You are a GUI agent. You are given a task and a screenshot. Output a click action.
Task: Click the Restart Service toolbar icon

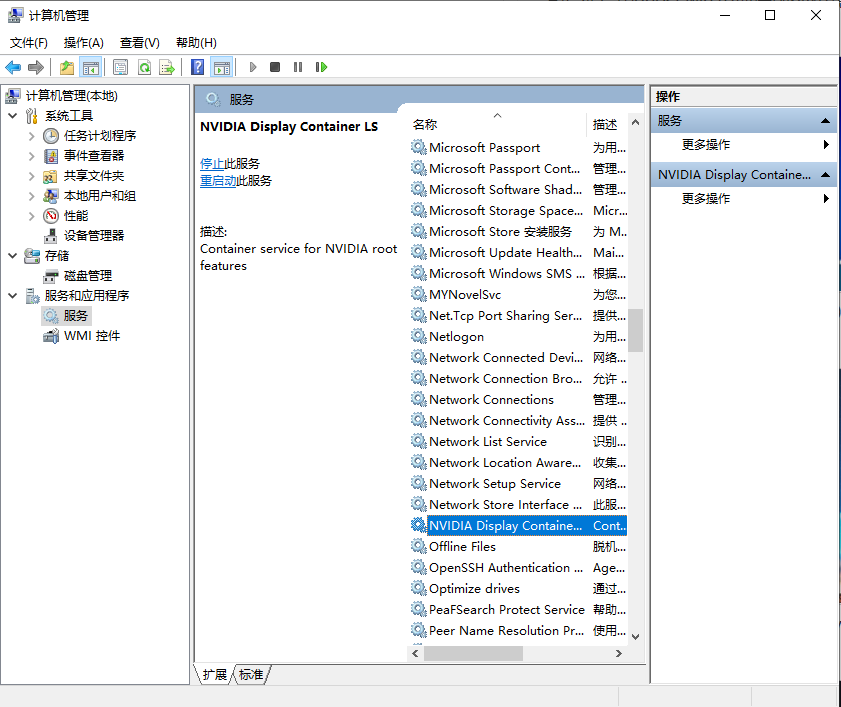pos(321,67)
